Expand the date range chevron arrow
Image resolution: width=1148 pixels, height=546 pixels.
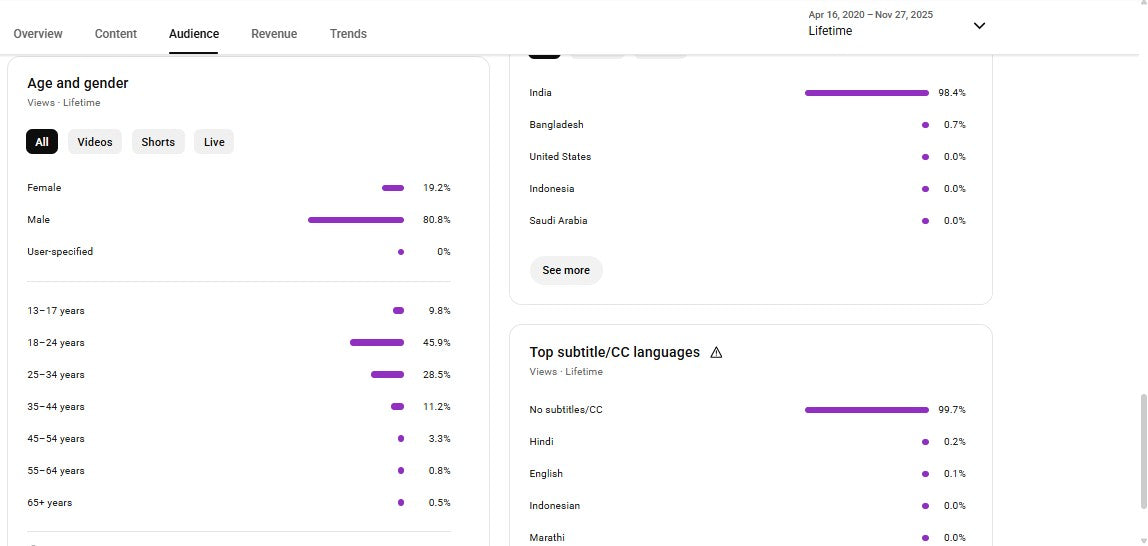coord(979,26)
